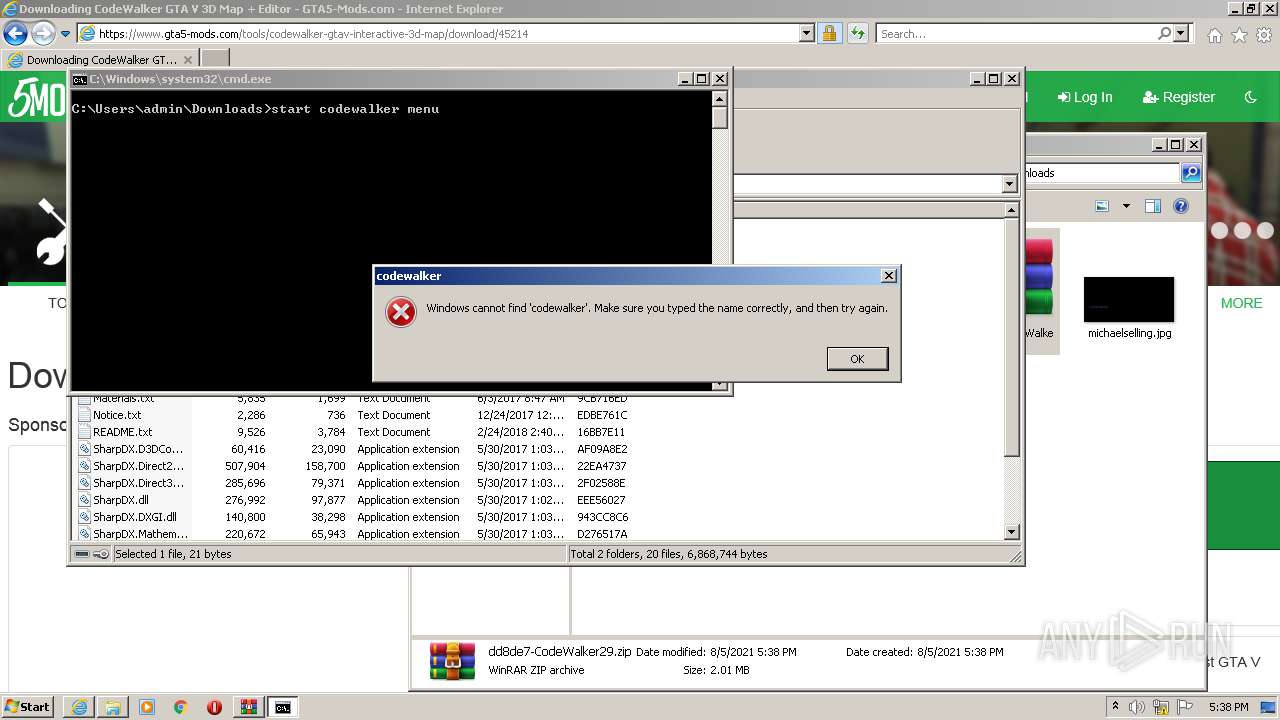
Task: Open the Start menu
Action: click(x=28, y=707)
